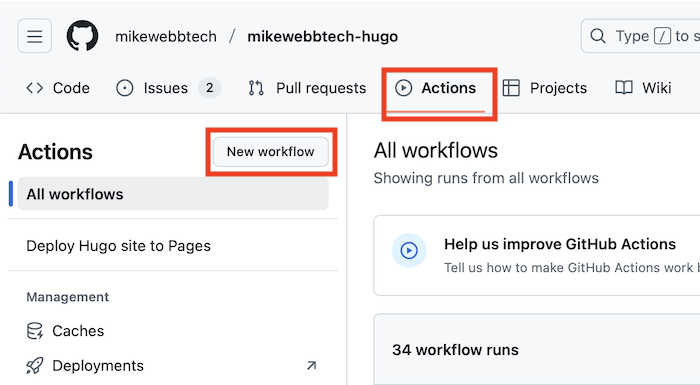Click the Code angle-brackets icon
This screenshot has height=385, width=700.
coord(35,88)
